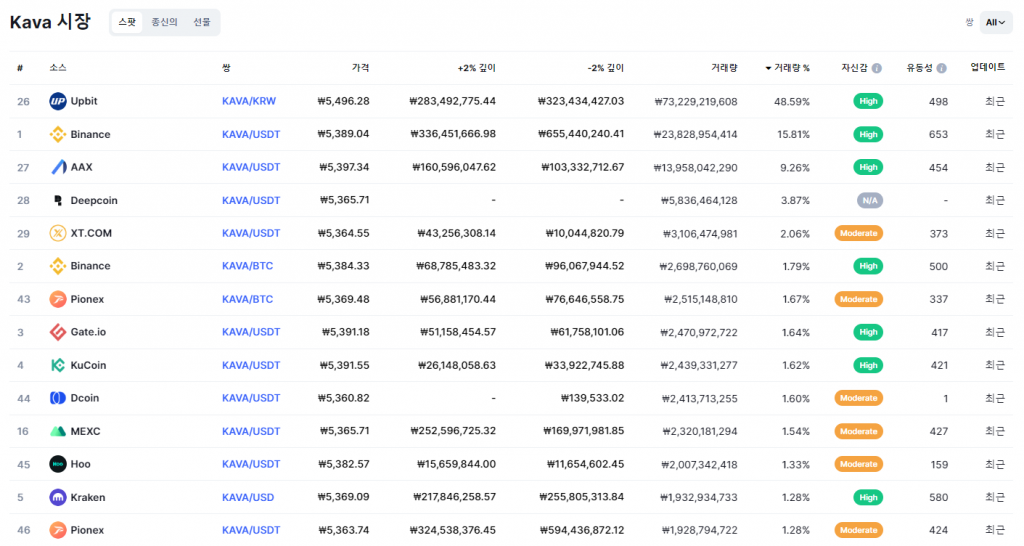Screen dimensions: 1024x546
Task: Click the Binance logo in KAVA/USDT row
Action: (x=57, y=135)
